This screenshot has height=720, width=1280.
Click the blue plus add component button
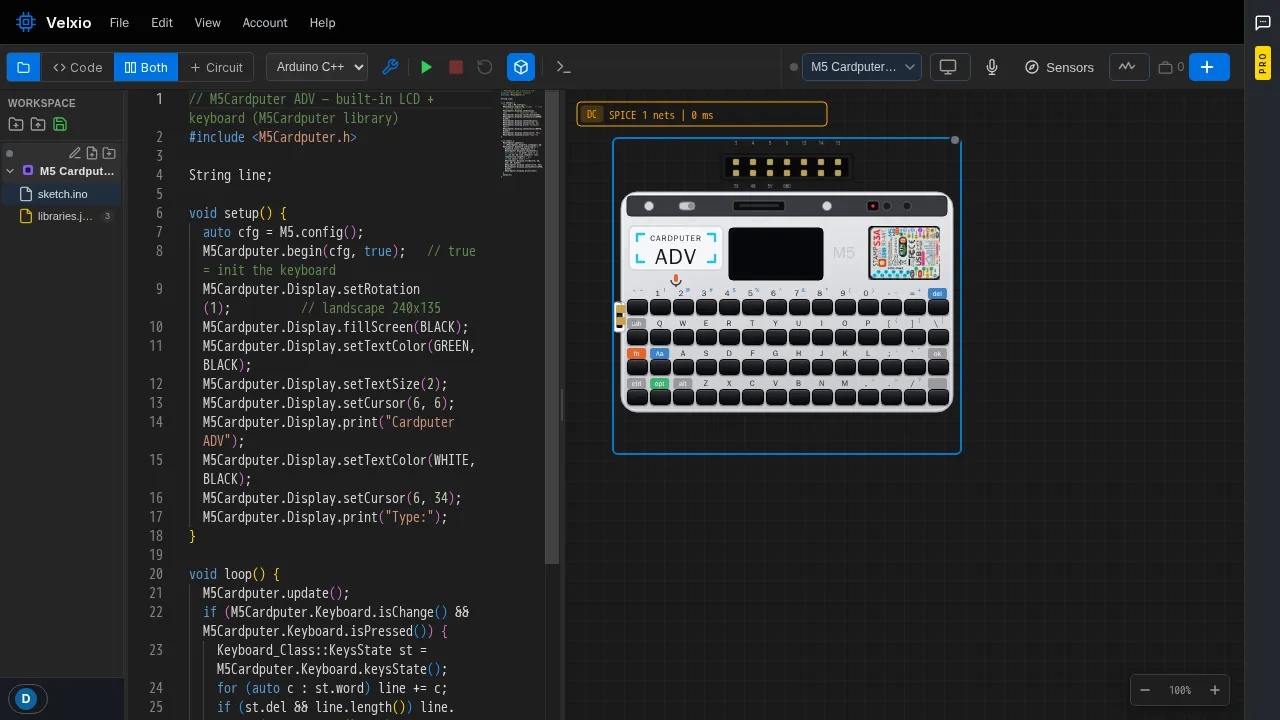pyautogui.click(x=1208, y=67)
